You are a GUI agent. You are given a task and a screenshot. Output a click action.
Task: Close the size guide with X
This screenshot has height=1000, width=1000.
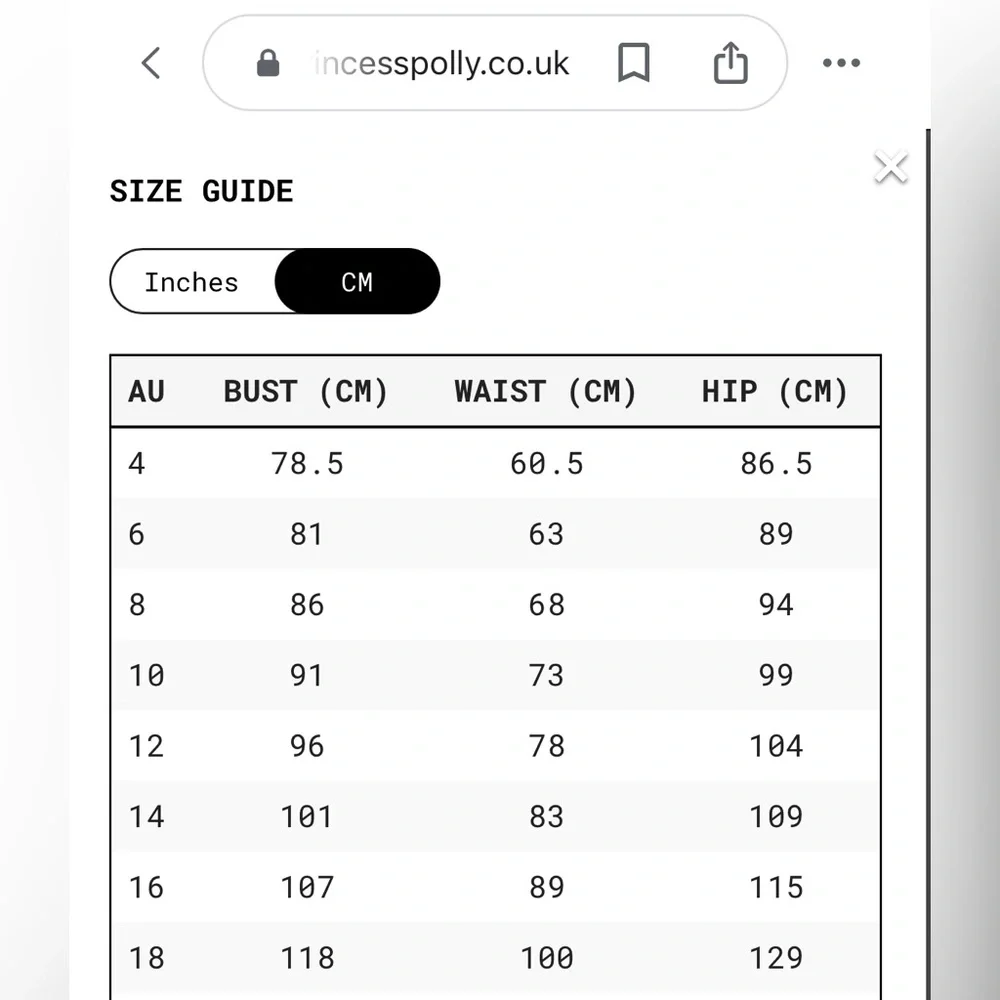point(890,167)
